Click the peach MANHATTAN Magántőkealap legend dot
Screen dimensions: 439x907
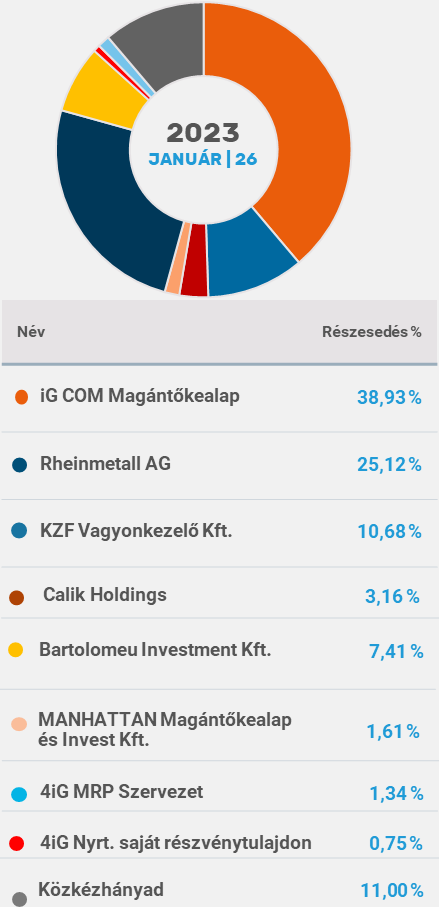19,724
